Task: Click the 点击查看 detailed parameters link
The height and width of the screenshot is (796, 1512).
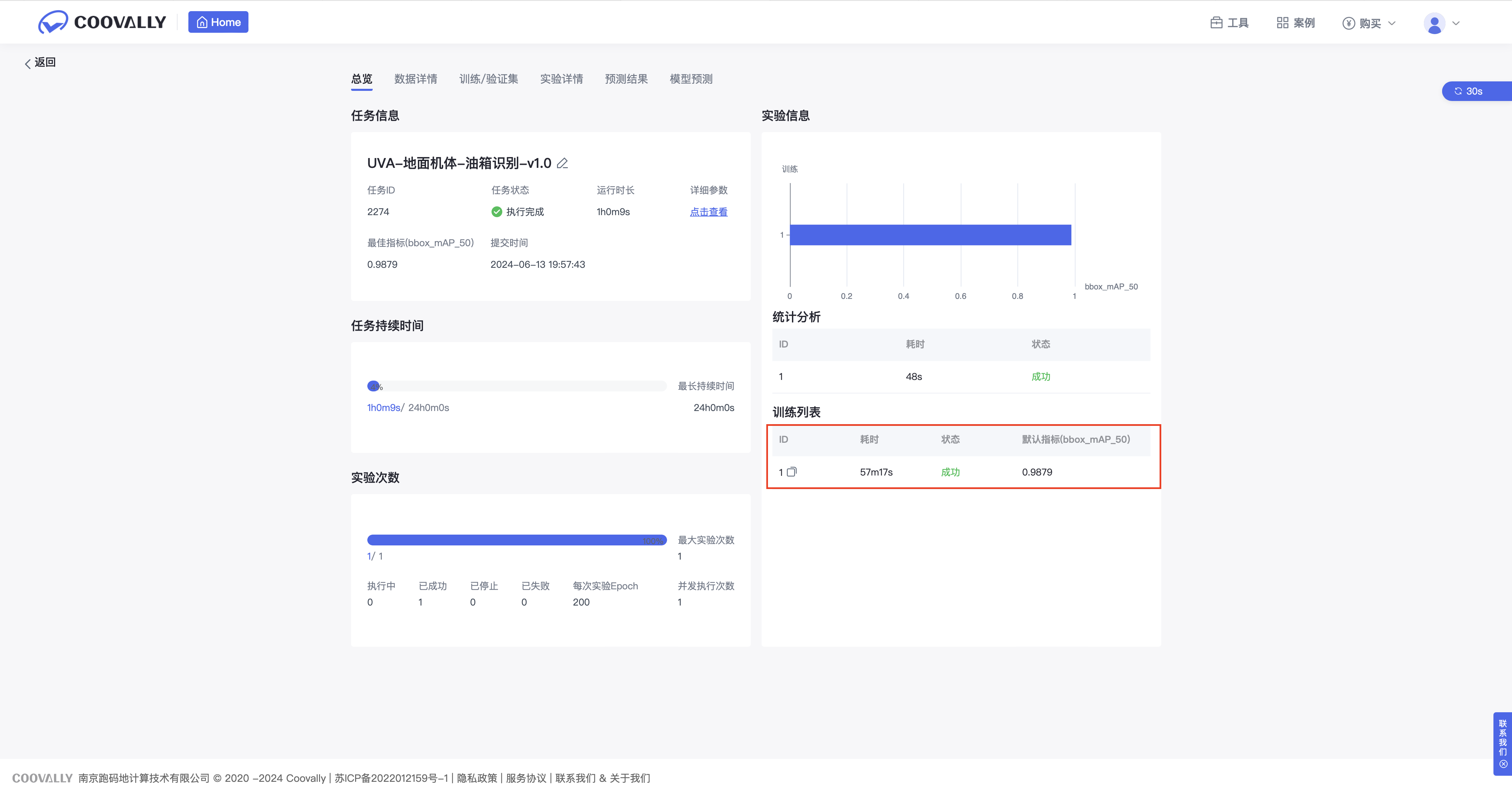Action: point(709,212)
